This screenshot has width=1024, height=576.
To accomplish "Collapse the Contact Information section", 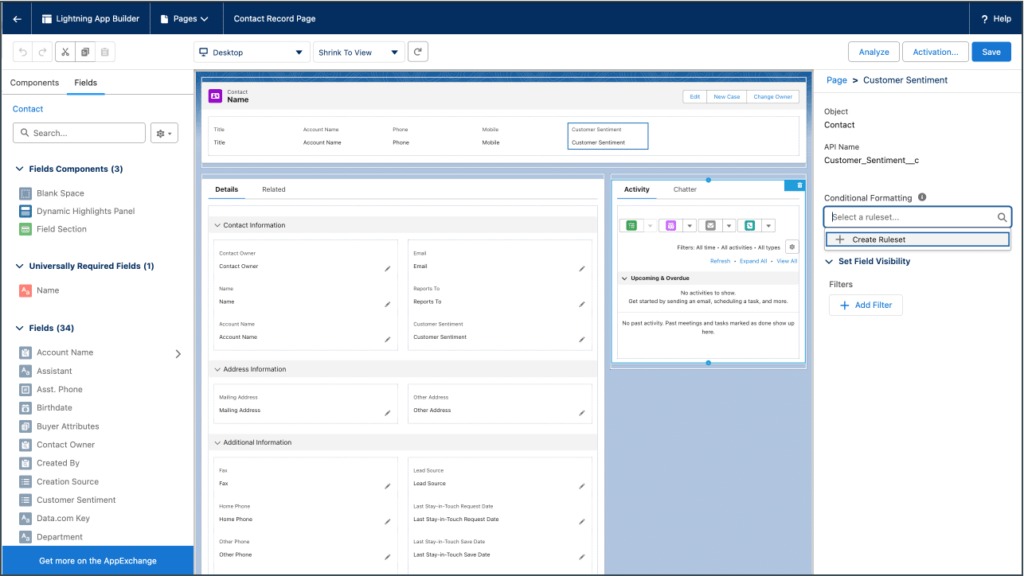I will click(x=217, y=225).
